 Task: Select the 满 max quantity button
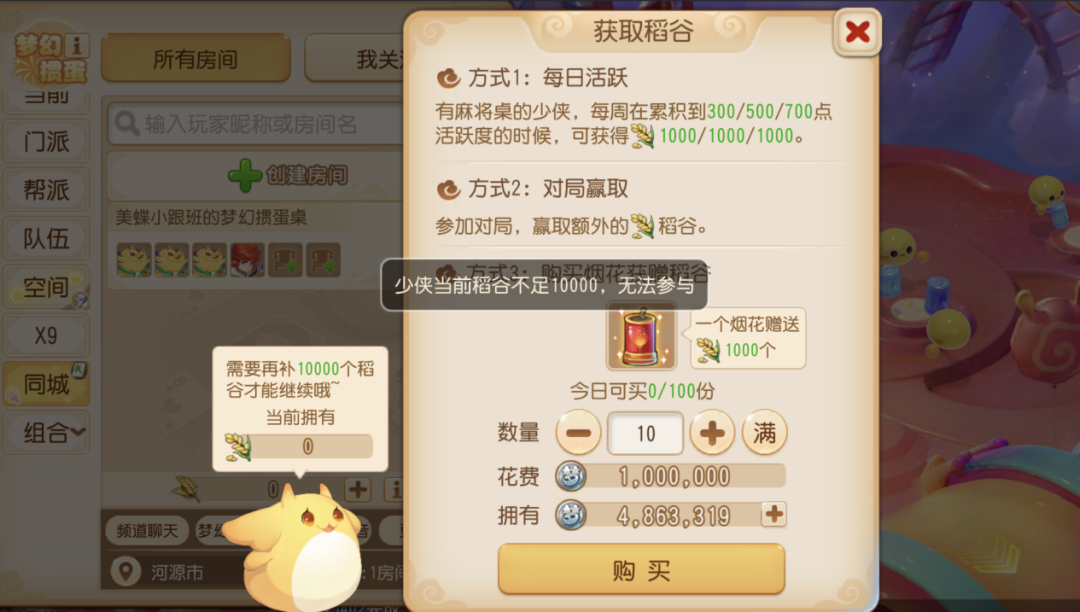[765, 433]
